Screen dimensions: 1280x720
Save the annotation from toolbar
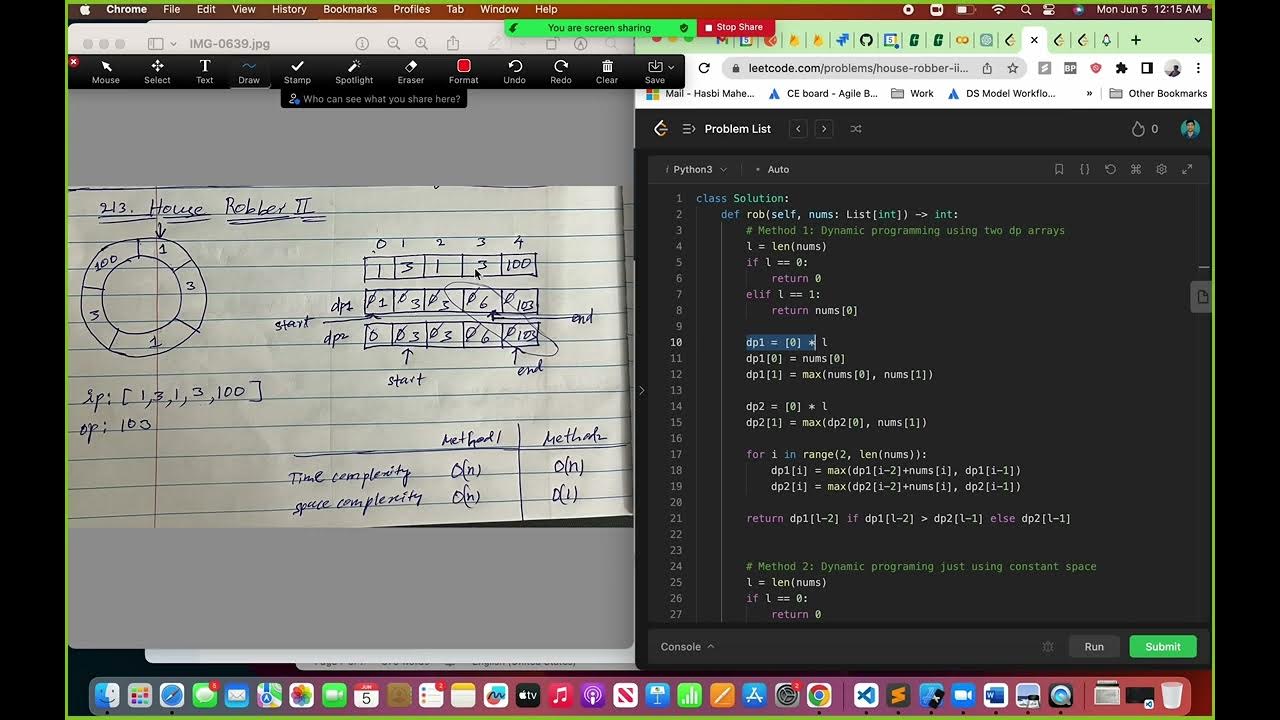point(654,72)
